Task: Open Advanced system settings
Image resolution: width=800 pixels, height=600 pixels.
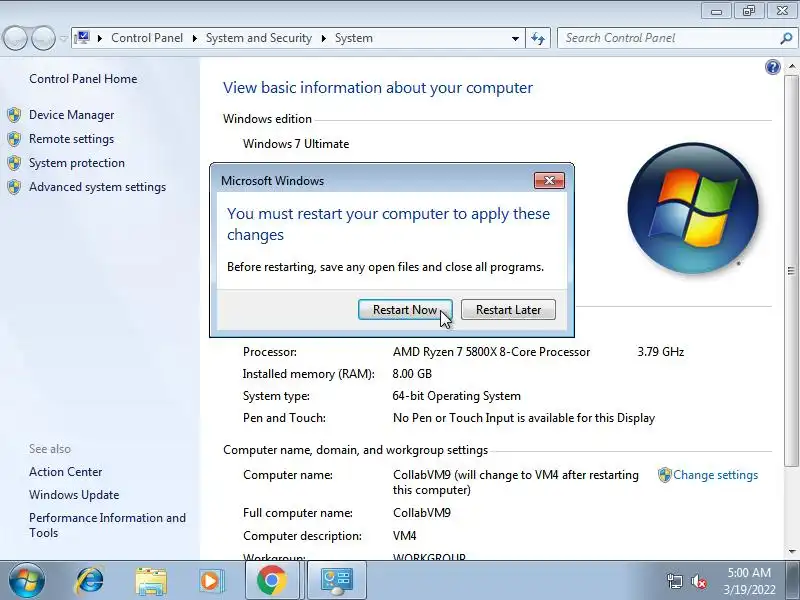Action: point(97,187)
